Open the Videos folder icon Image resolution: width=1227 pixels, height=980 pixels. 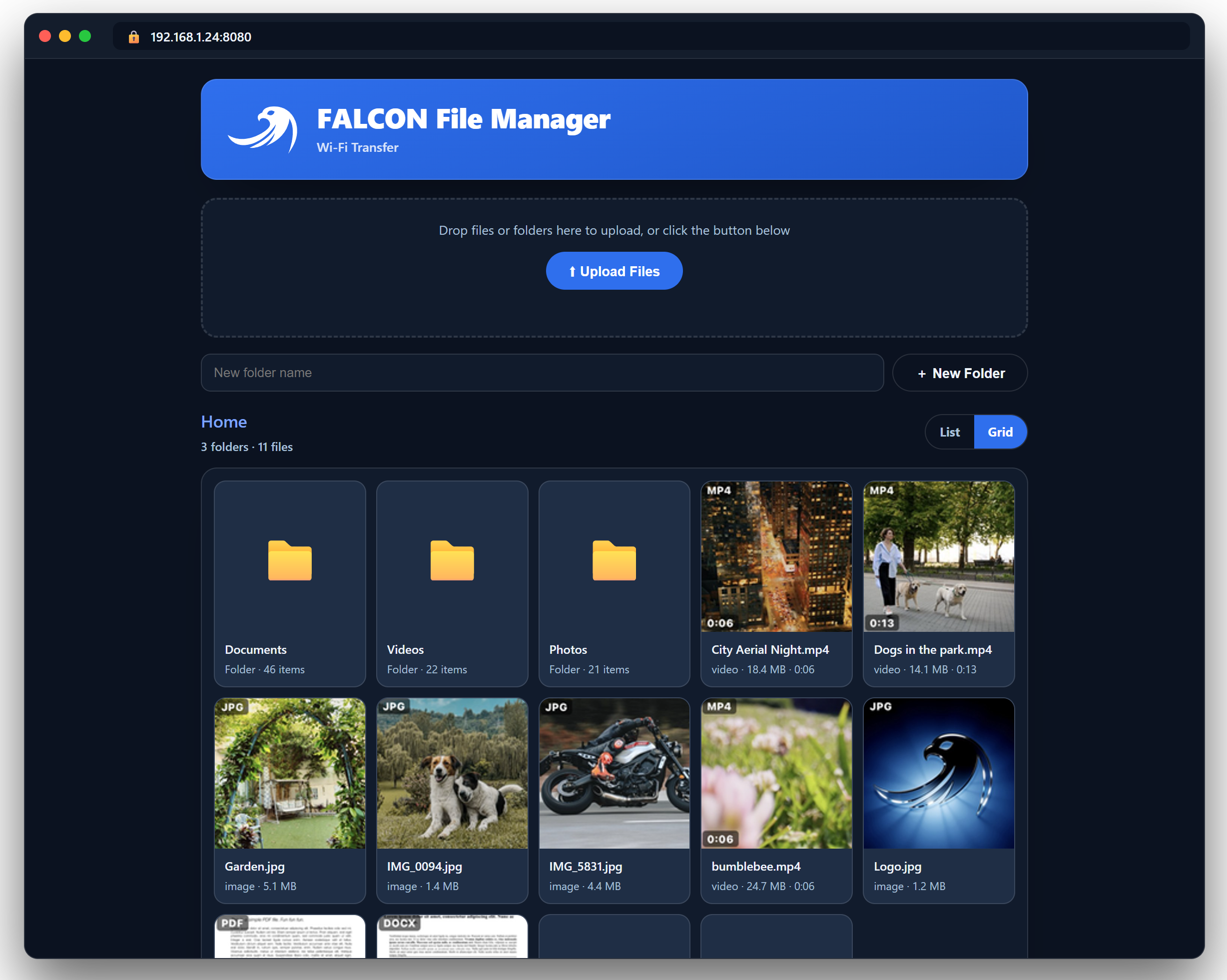tap(452, 560)
